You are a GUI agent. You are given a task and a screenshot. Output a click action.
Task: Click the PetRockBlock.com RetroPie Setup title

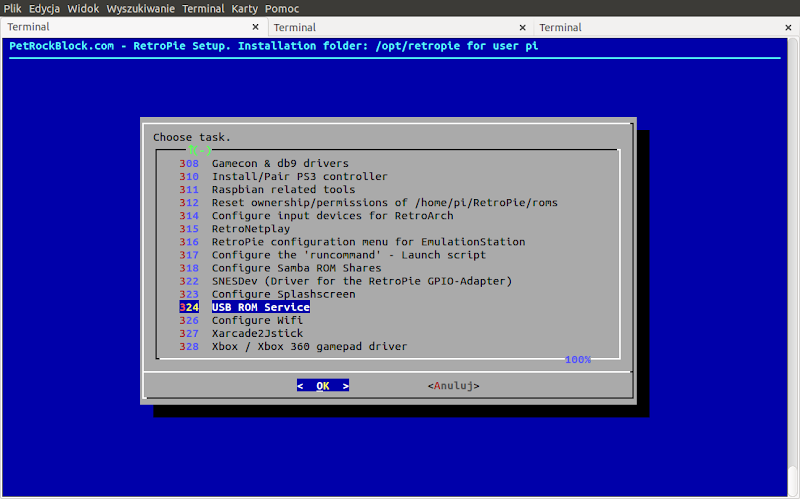coord(273,46)
